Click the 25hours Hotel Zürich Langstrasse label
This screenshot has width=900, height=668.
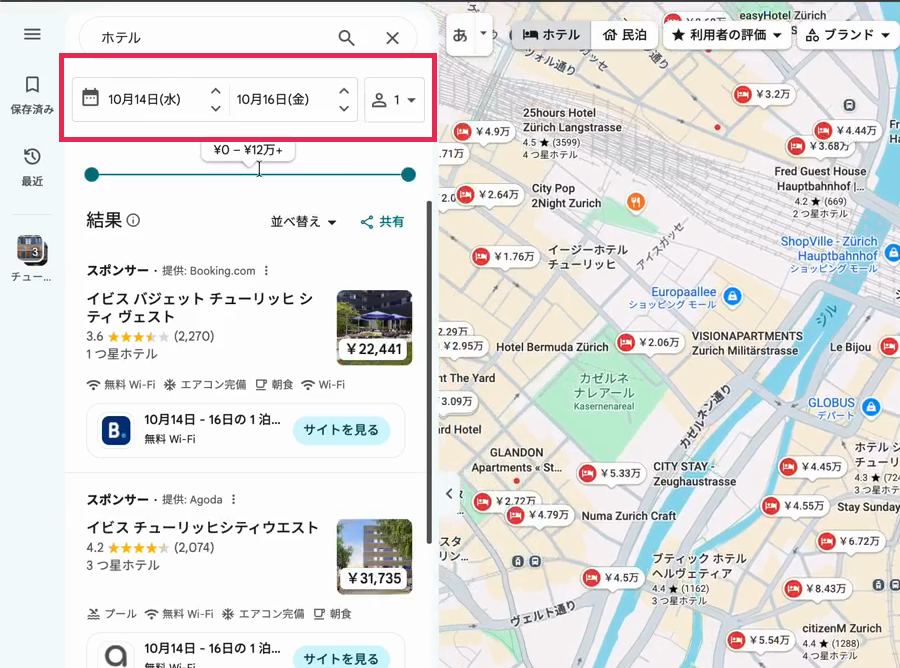[x=572, y=120]
